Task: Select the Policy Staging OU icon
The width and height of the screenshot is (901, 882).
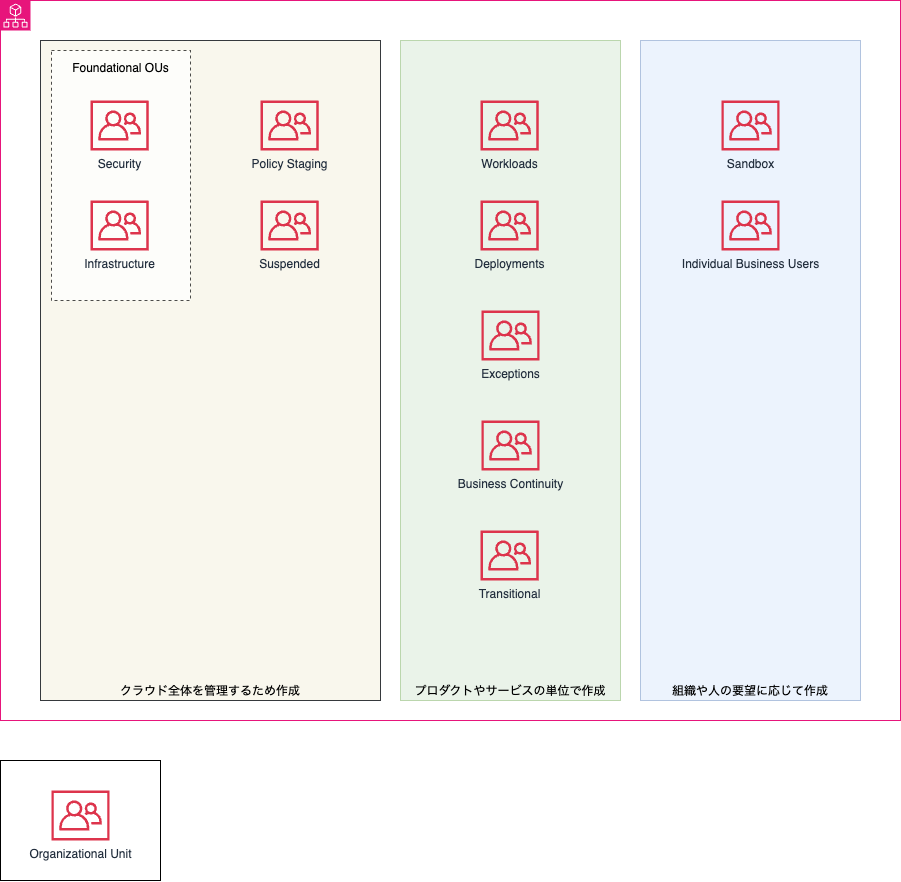Action: tap(290, 125)
